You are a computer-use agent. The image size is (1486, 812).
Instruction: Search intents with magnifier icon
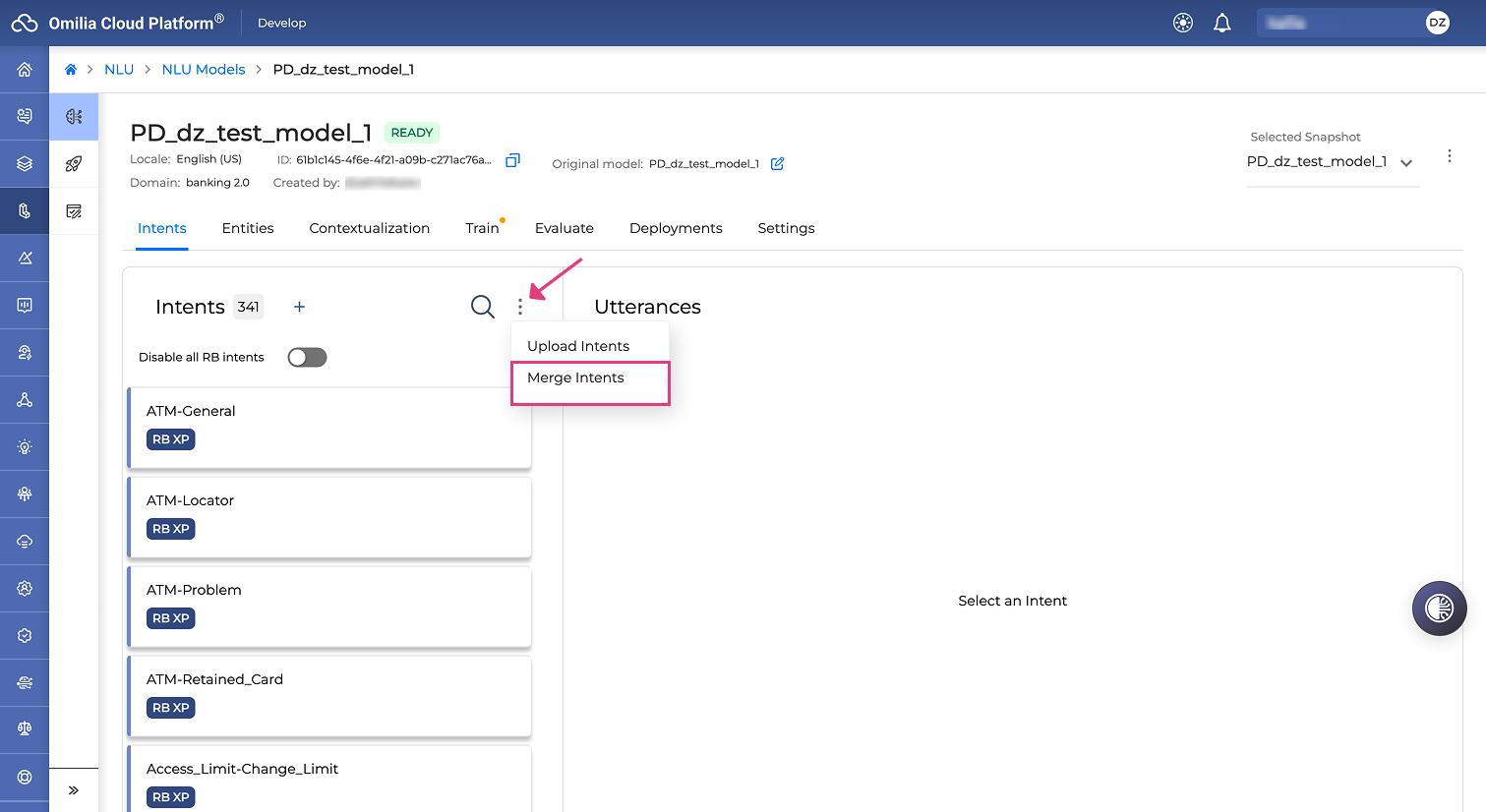pos(482,307)
